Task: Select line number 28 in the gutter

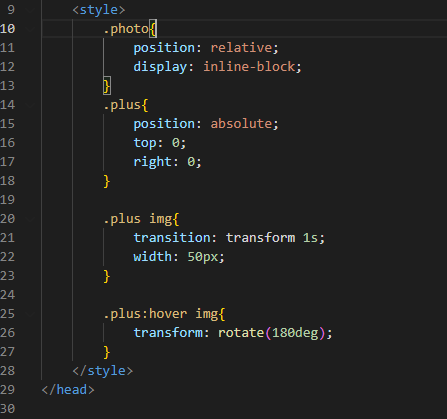Action: click(x=7, y=371)
